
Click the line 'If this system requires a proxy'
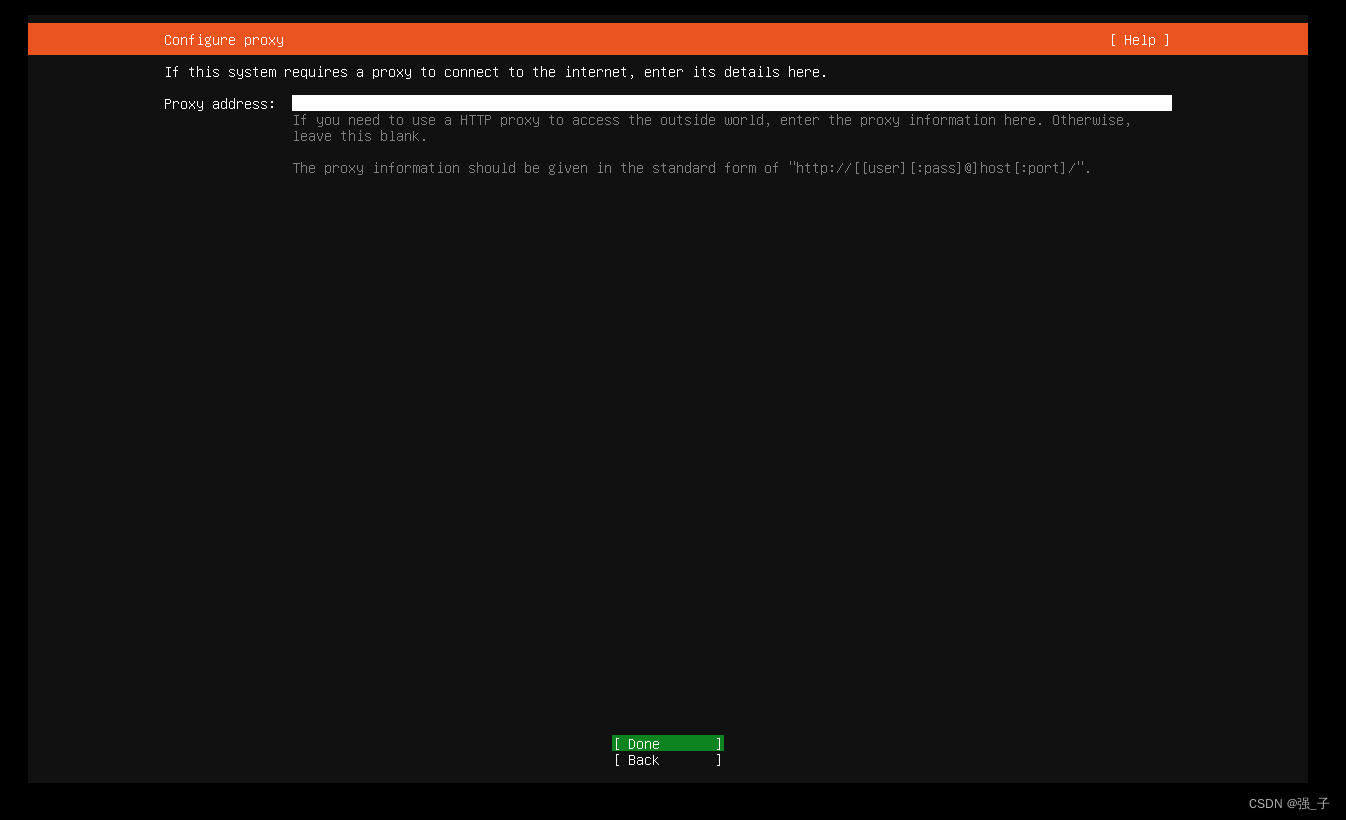pyautogui.click(x=496, y=72)
